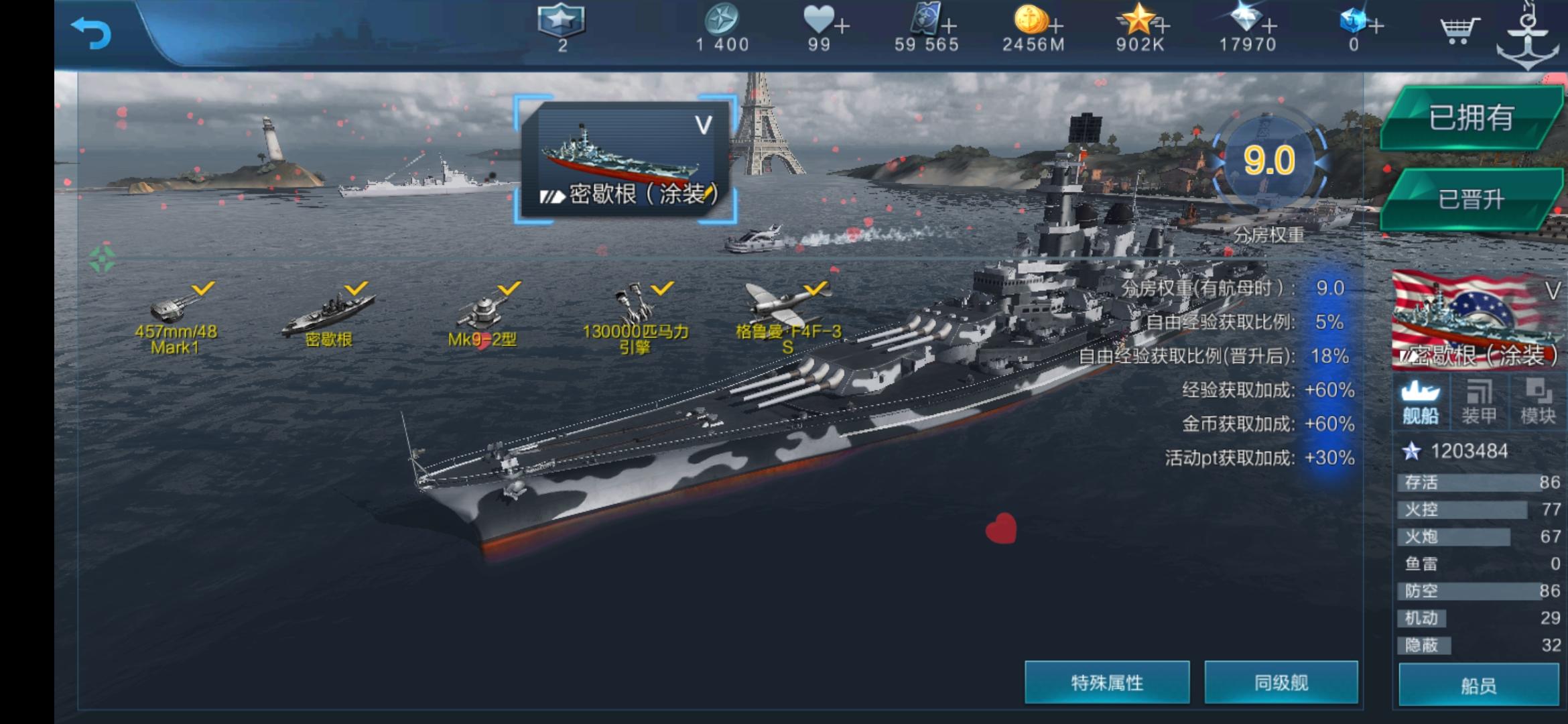
Task: Select the 457mm/48 Mark1 main gun module
Action: coord(176,319)
